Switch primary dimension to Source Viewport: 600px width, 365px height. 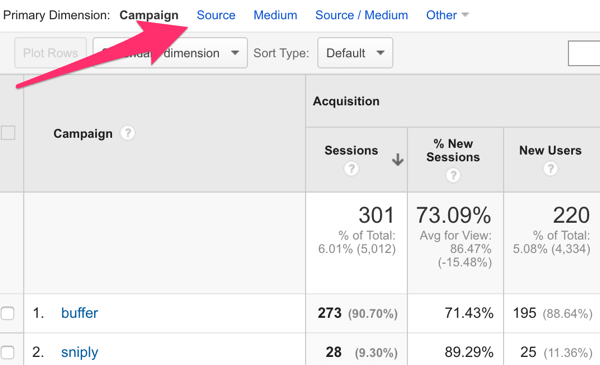(216, 15)
